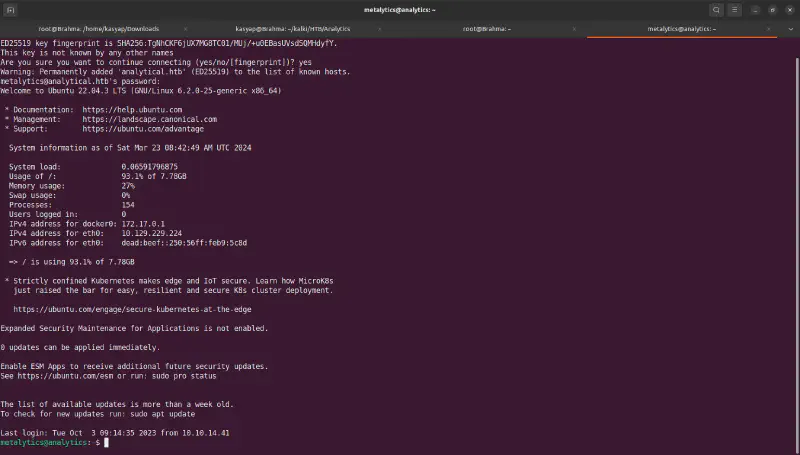This screenshot has height=455, width=800.
Task: Click the terminal search icon
Action: tap(716, 9)
